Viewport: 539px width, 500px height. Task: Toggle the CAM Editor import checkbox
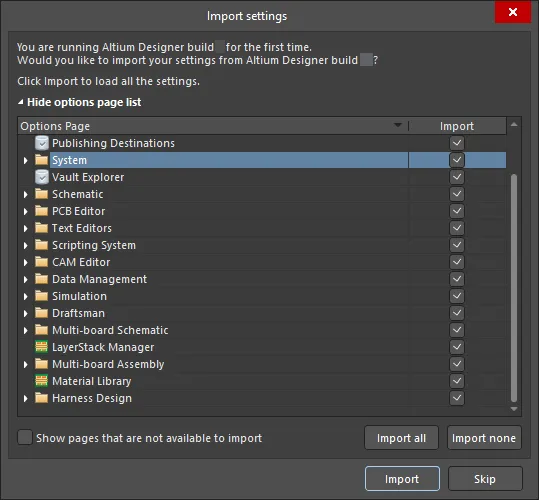tap(457, 262)
